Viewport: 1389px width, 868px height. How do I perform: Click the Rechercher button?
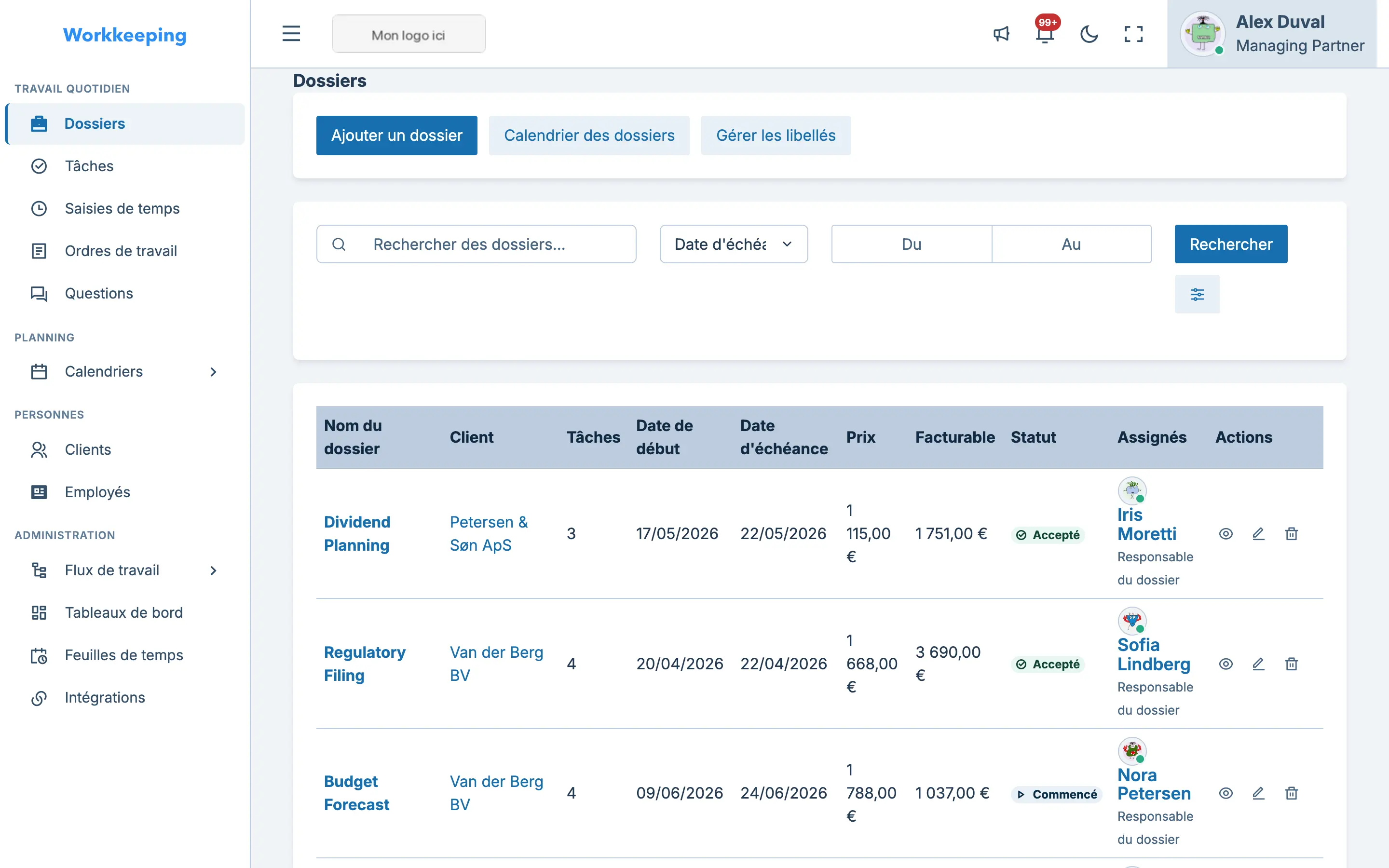pos(1231,244)
